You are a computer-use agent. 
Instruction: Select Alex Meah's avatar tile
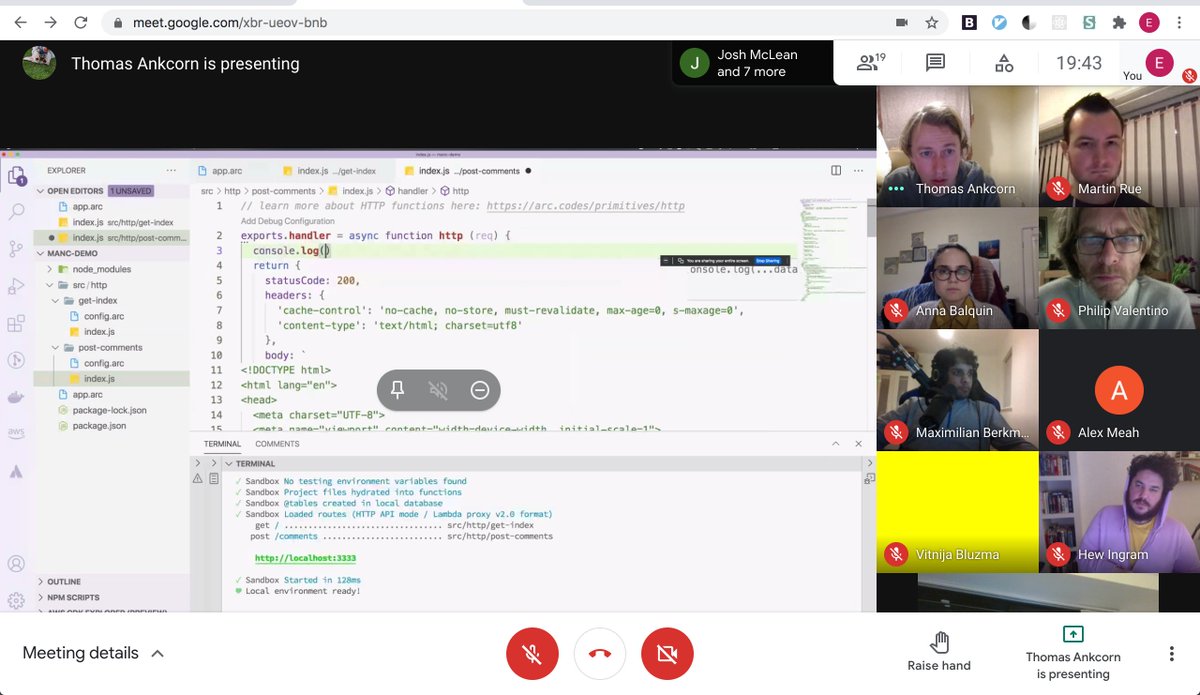coord(1119,390)
